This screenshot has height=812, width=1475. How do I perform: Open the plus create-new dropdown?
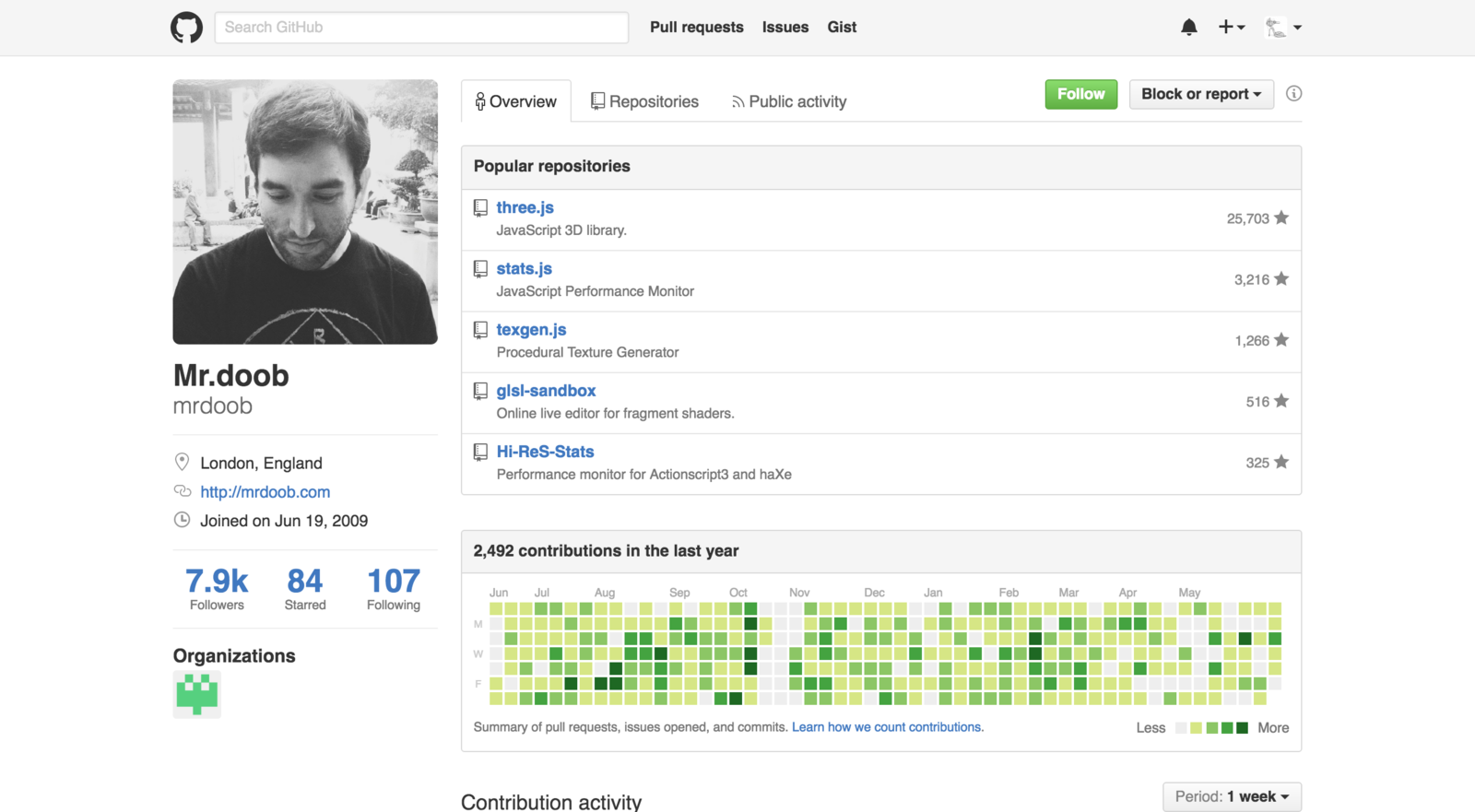(1232, 28)
